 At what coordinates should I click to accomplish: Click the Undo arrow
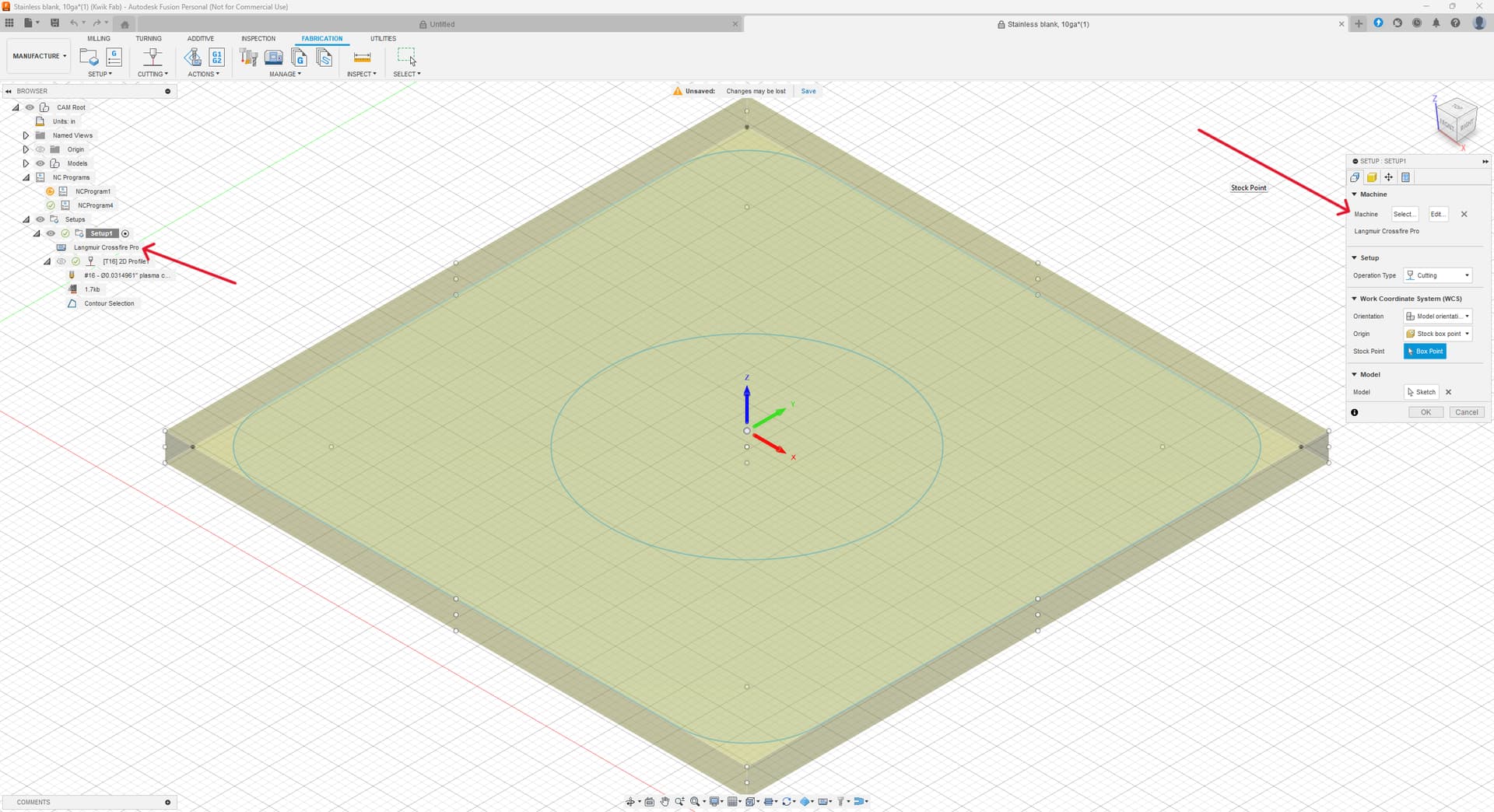pos(75,23)
